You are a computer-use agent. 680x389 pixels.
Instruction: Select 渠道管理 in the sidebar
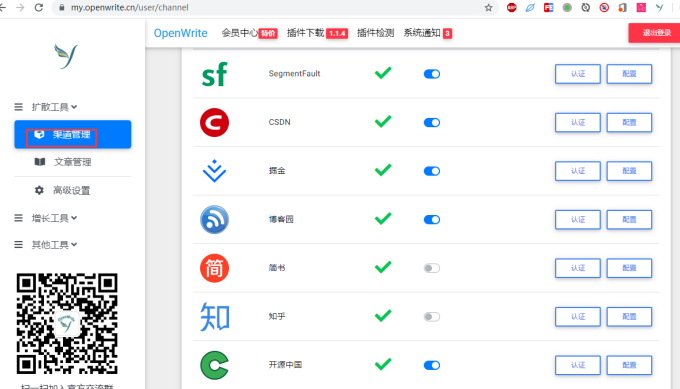point(72,134)
